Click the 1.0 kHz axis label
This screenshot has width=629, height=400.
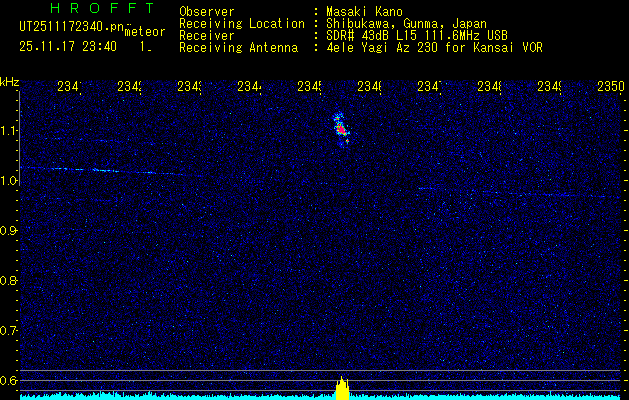coord(9,181)
